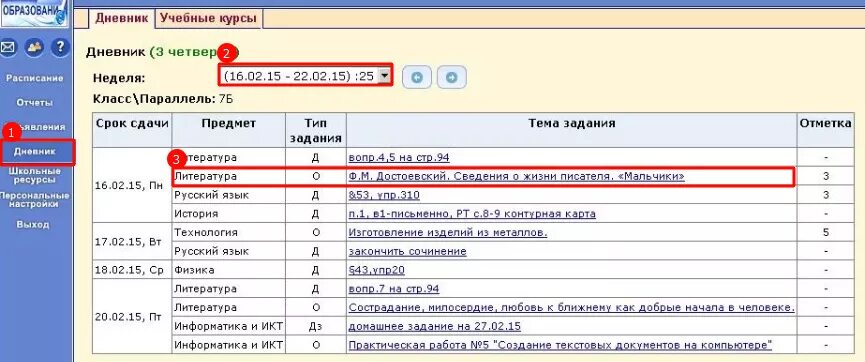The width and height of the screenshot is (865, 362).
Task: Go to previous week with left arrow
Action: pos(417,77)
